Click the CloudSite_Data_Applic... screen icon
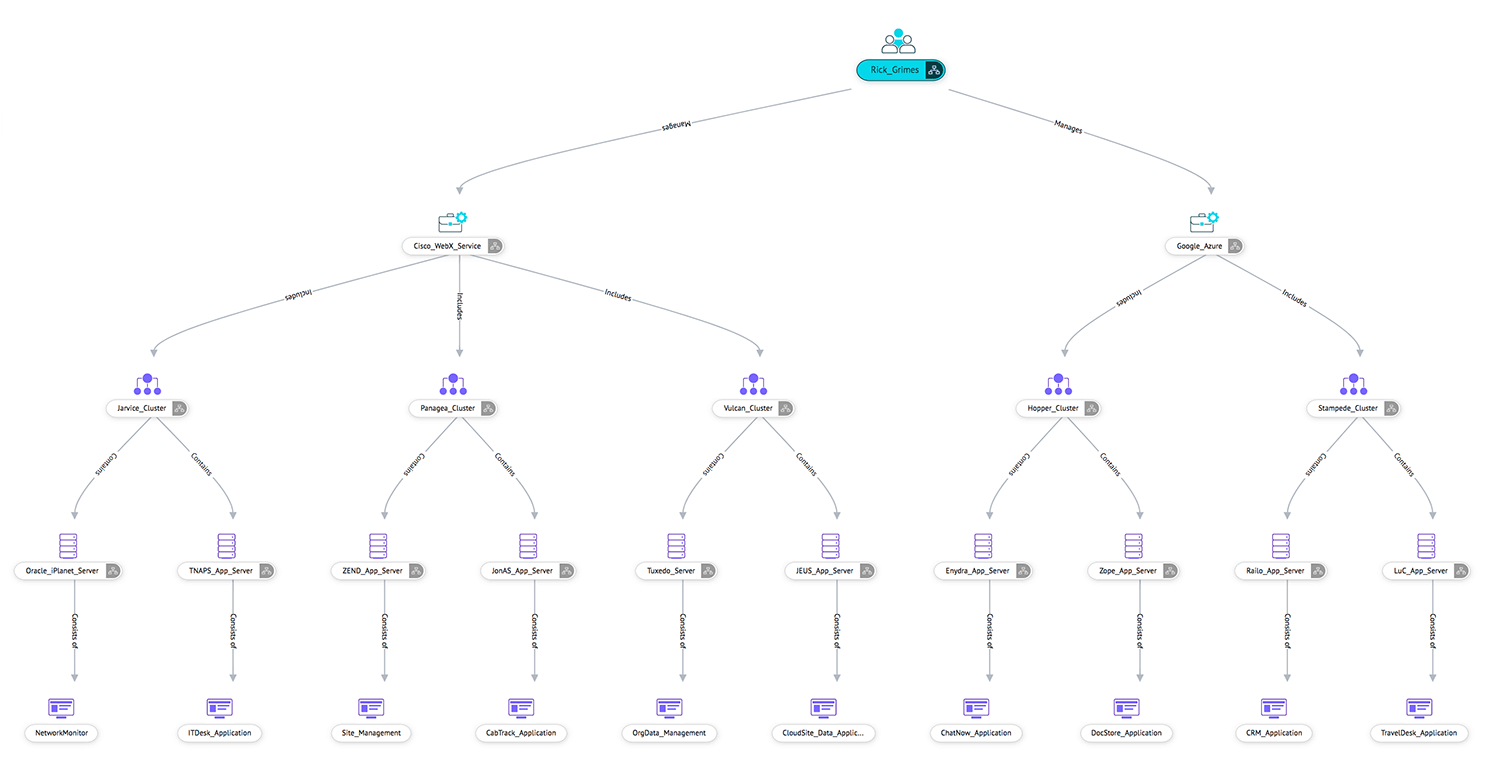This screenshot has width=1500, height=766. click(823, 708)
